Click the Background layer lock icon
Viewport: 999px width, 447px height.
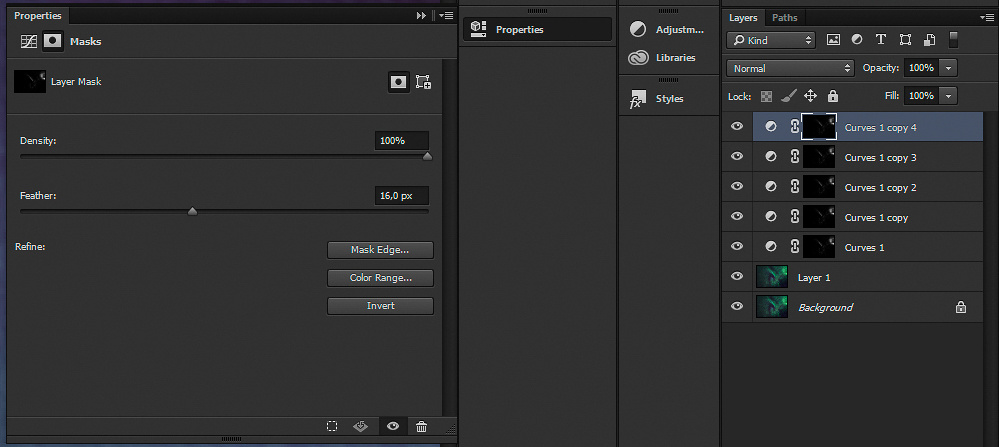(x=961, y=307)
